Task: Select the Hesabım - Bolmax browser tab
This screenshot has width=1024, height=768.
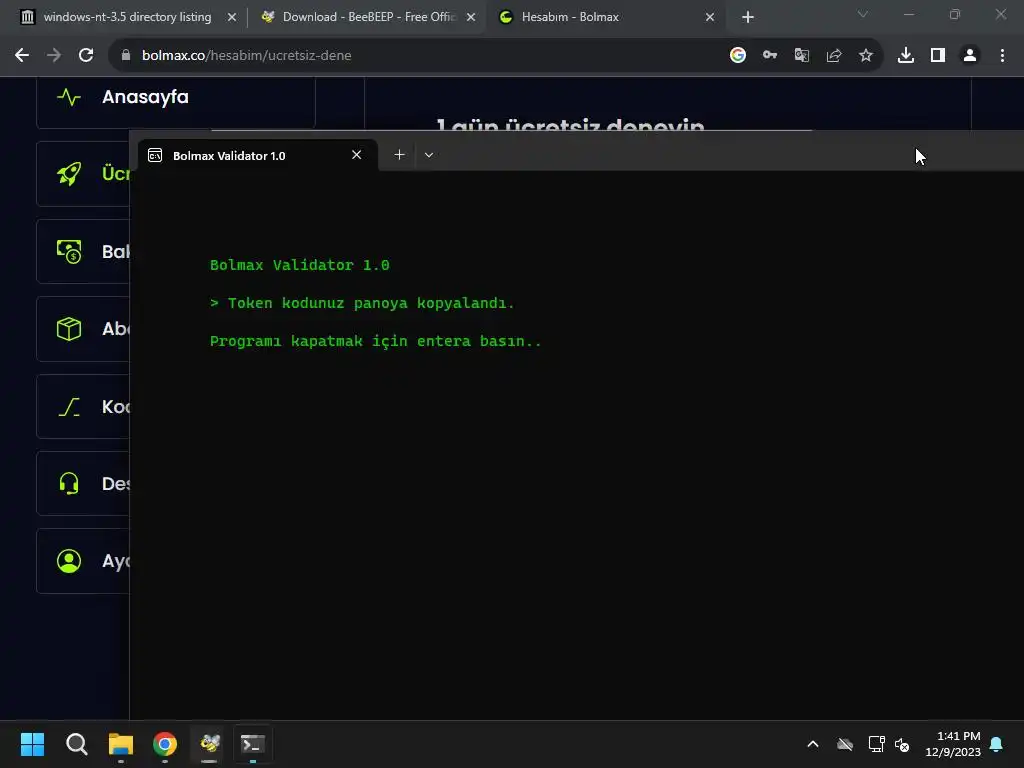Action: click(607, 17)
